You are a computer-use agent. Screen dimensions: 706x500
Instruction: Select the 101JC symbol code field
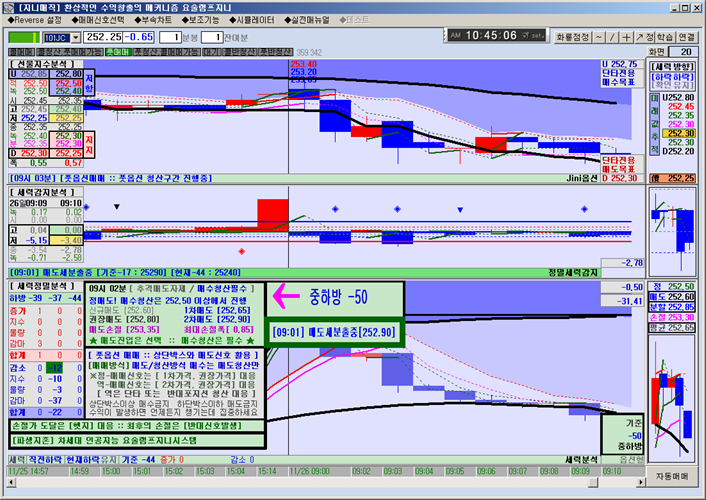(57, 38)
